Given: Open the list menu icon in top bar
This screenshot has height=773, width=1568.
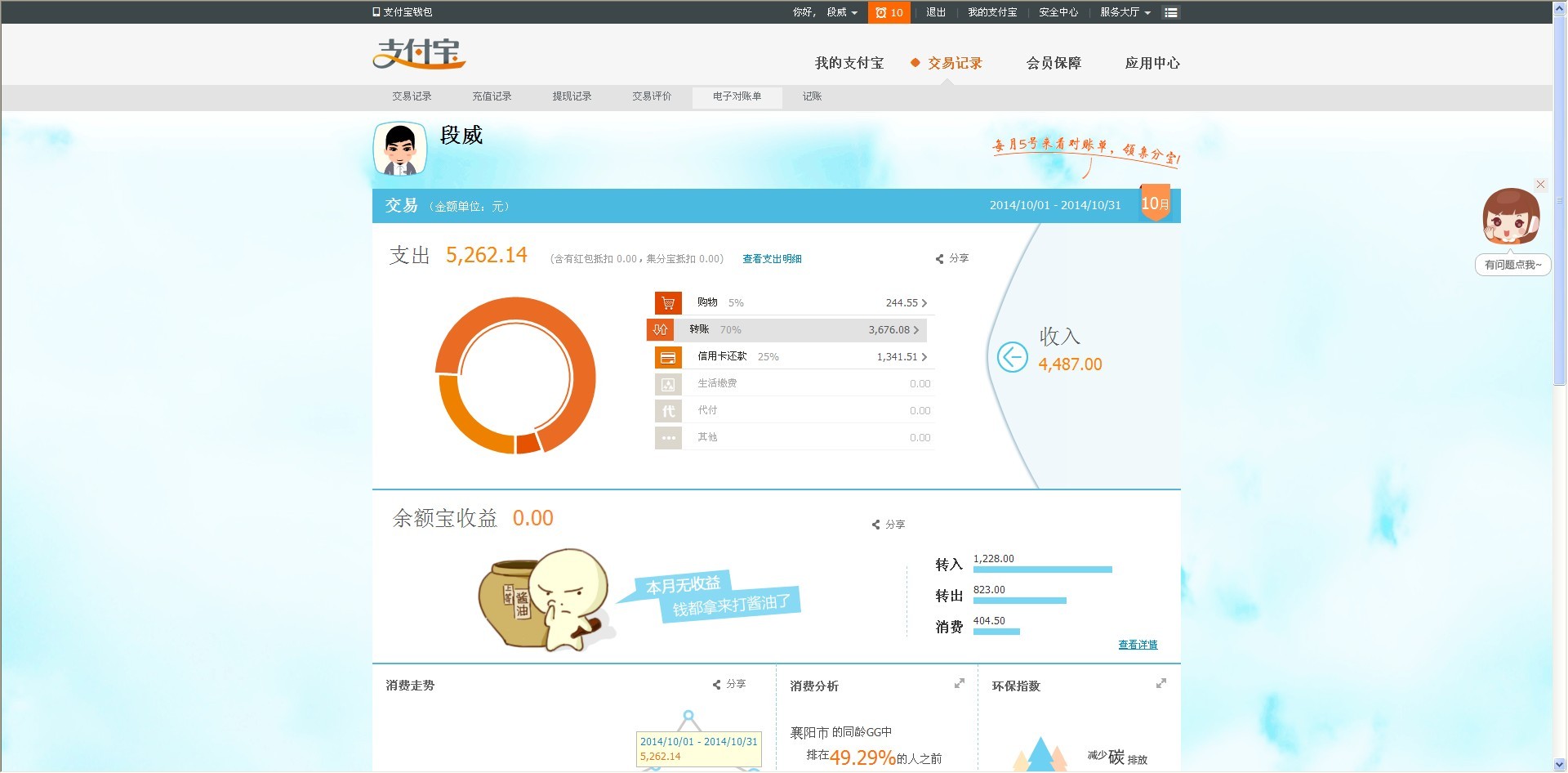Looking at the screenshot, I should pyautogui.click(x=1170, y=12).
